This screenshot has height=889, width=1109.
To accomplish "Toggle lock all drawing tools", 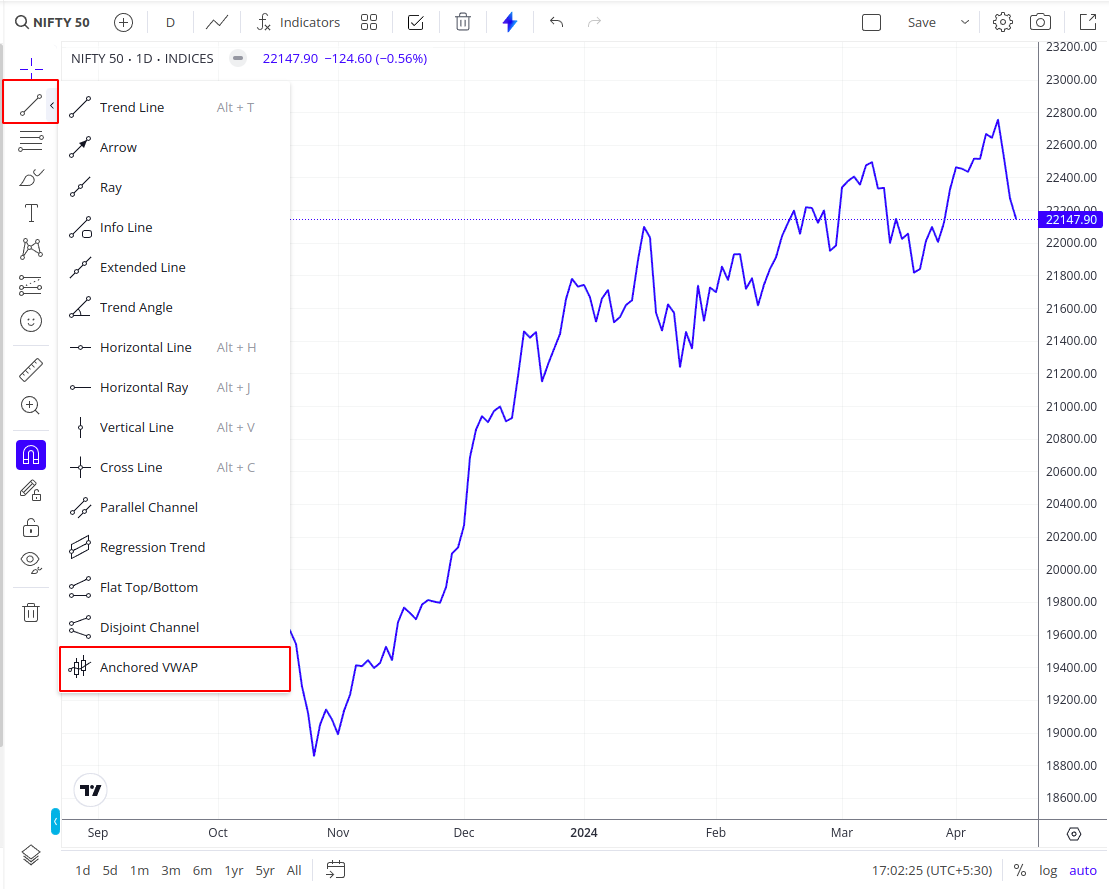I will point(31,528).
